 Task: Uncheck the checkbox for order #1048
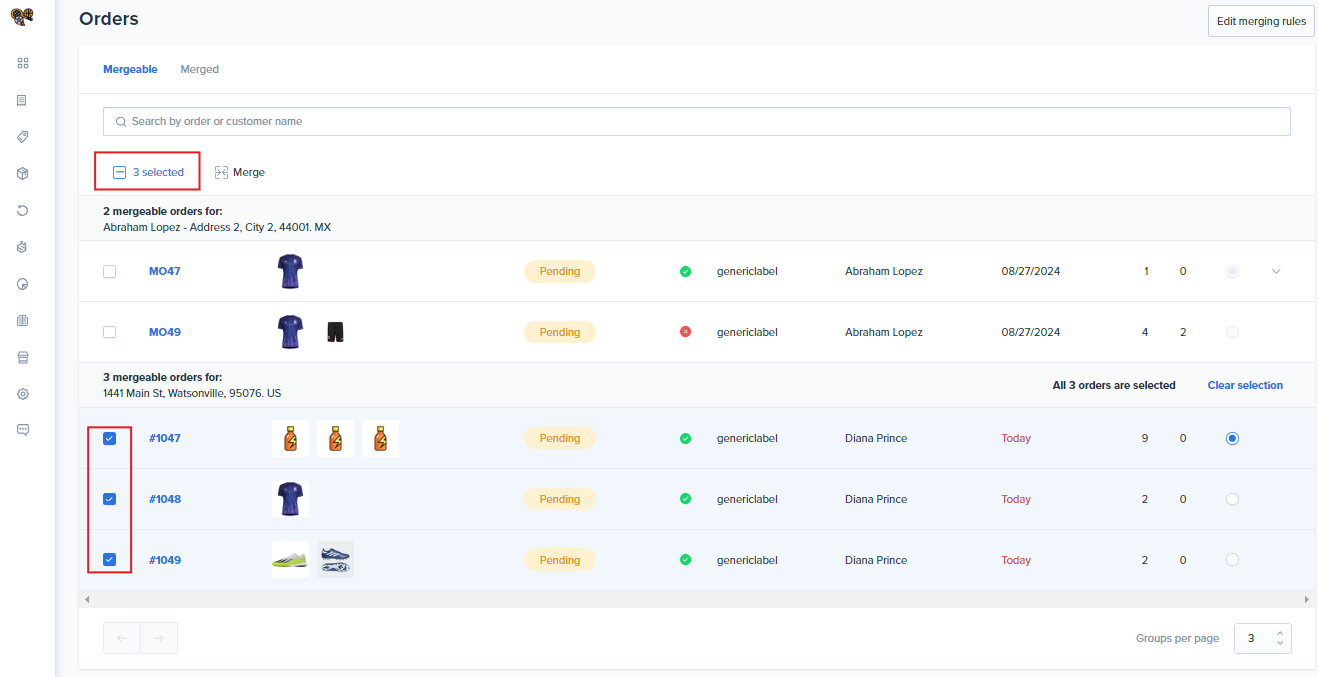(x=110, y=499)
